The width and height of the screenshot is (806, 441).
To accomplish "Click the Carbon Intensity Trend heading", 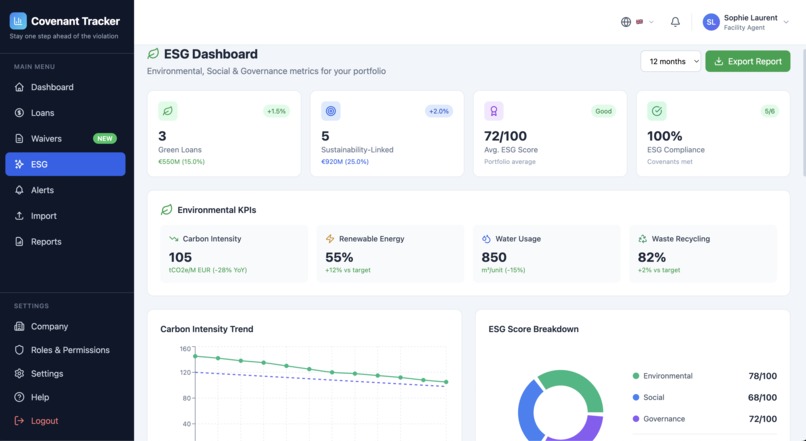I will (207, 329).
